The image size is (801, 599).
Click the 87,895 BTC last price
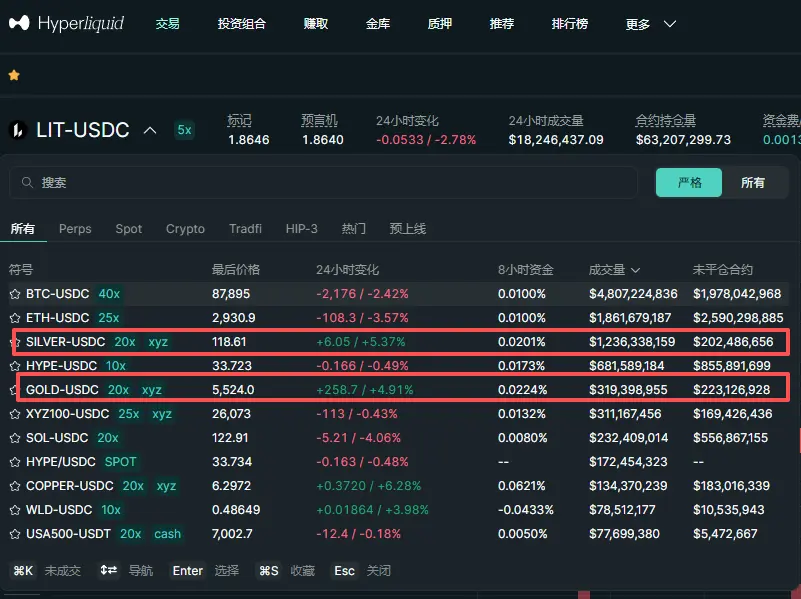click(231, 294)
